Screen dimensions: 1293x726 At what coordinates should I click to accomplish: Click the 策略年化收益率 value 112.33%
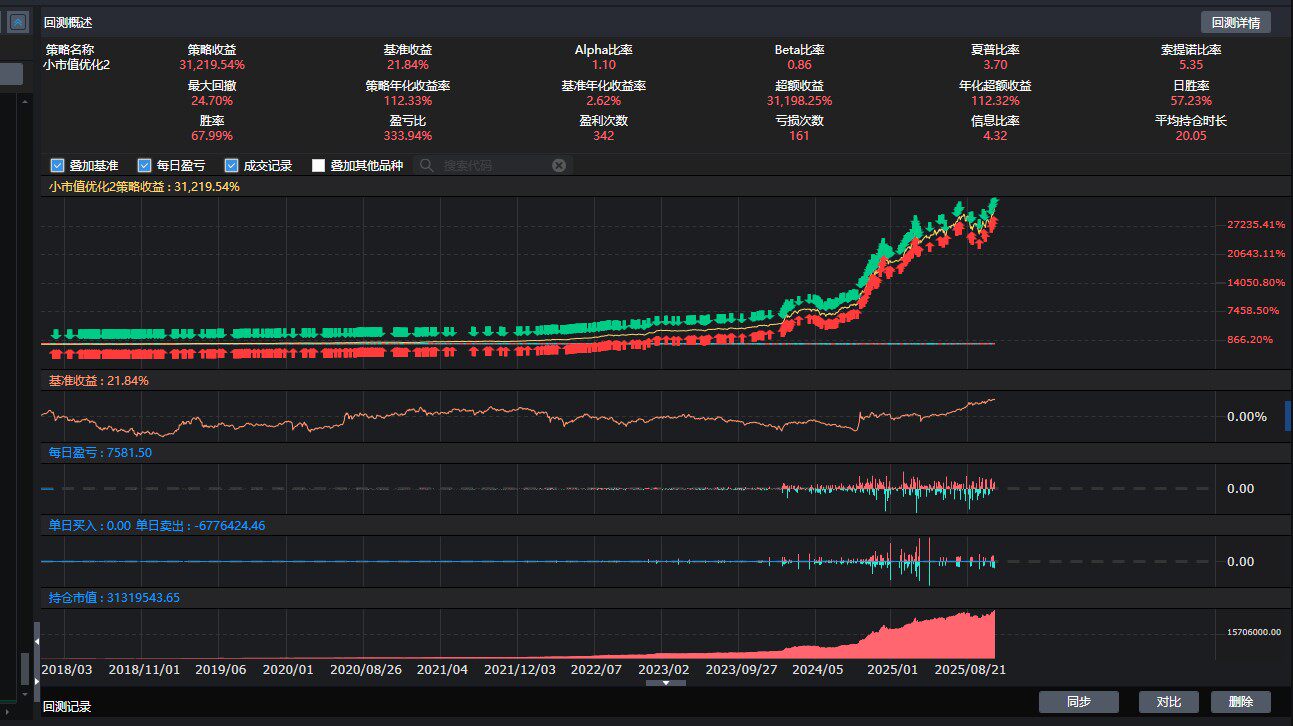point(408,100)
